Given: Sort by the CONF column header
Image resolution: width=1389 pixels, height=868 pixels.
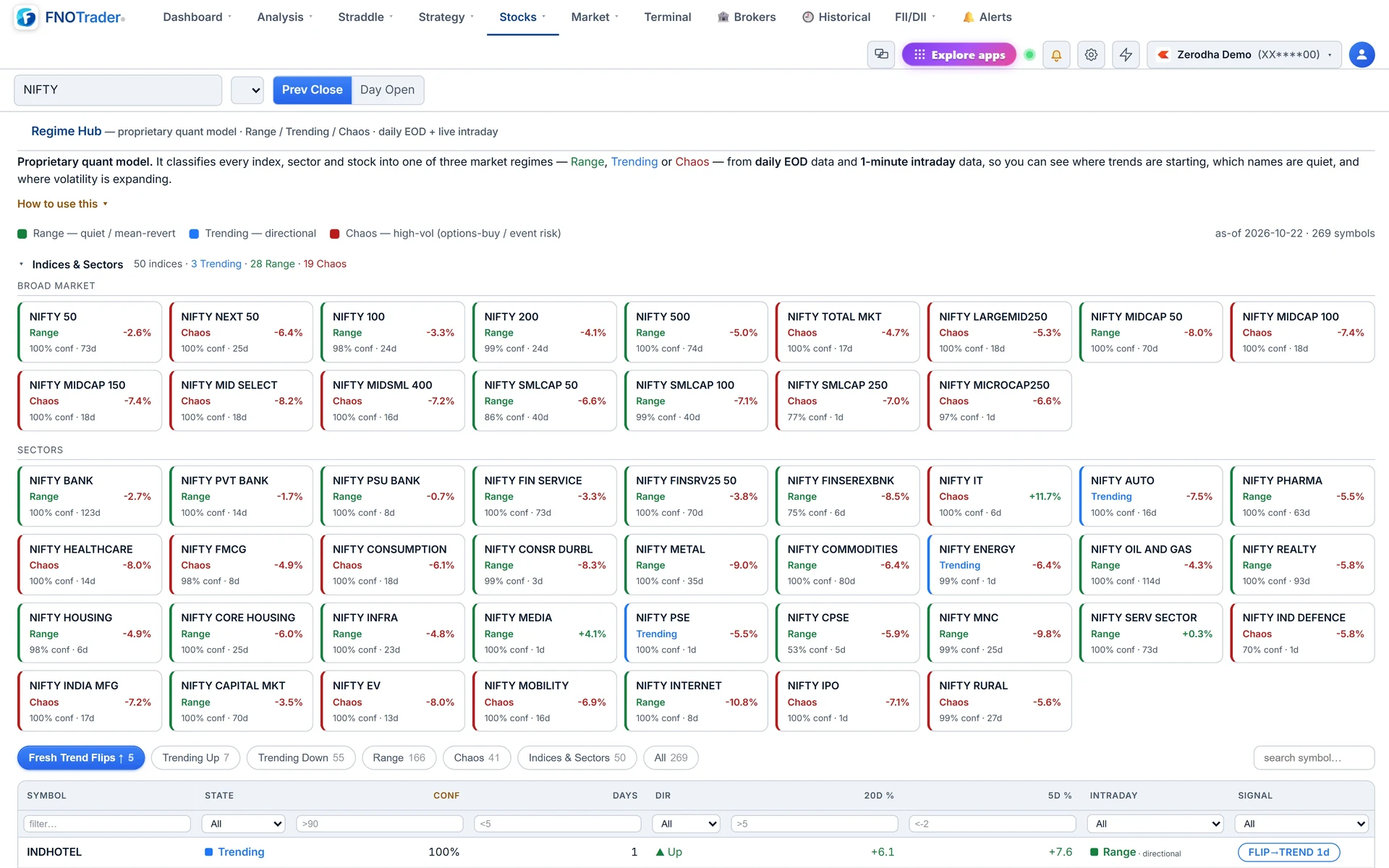Looking at the screenshot, I should 446,796.
